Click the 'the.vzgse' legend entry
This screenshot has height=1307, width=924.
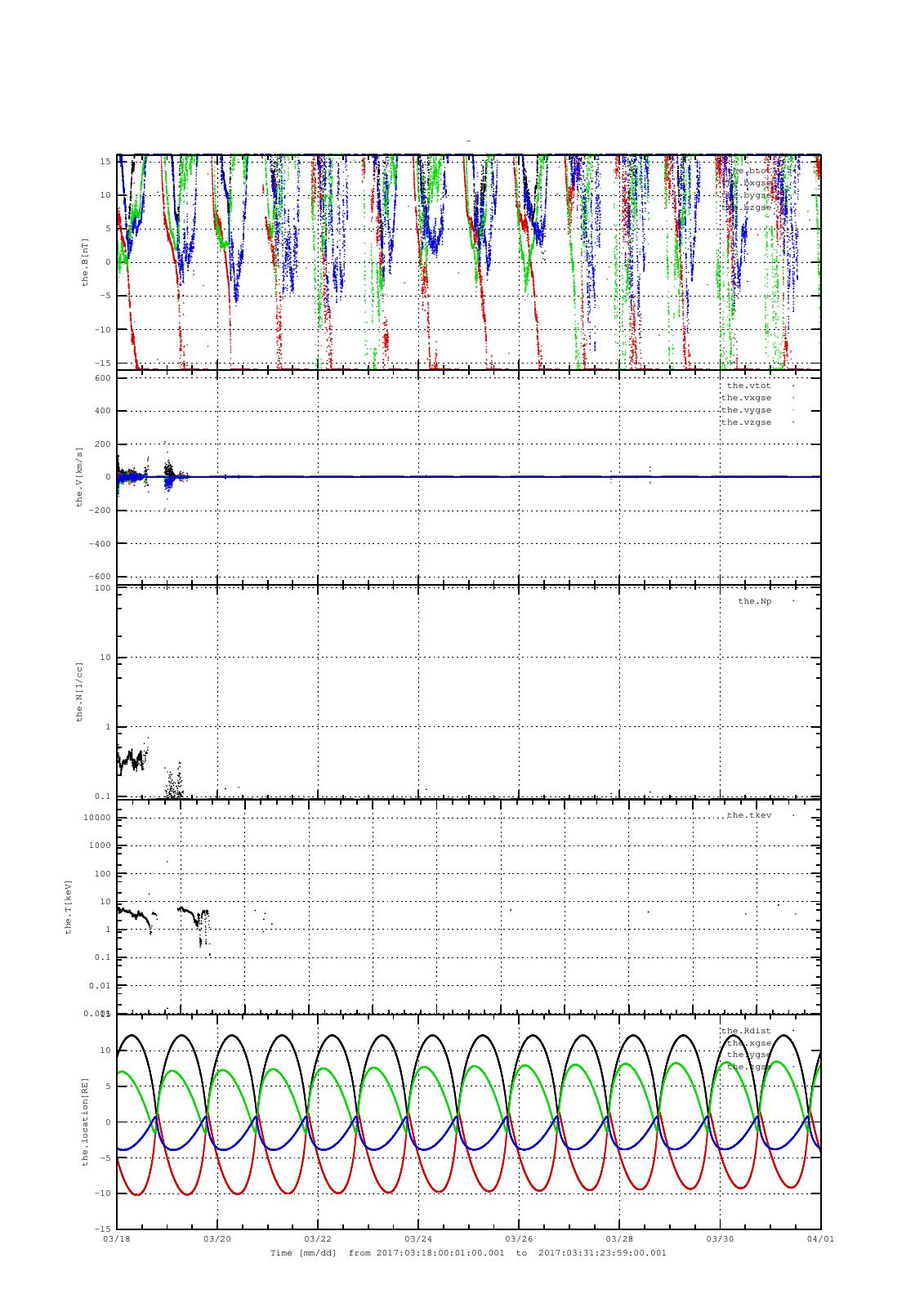pyautogui.click(x=746, y=422)
